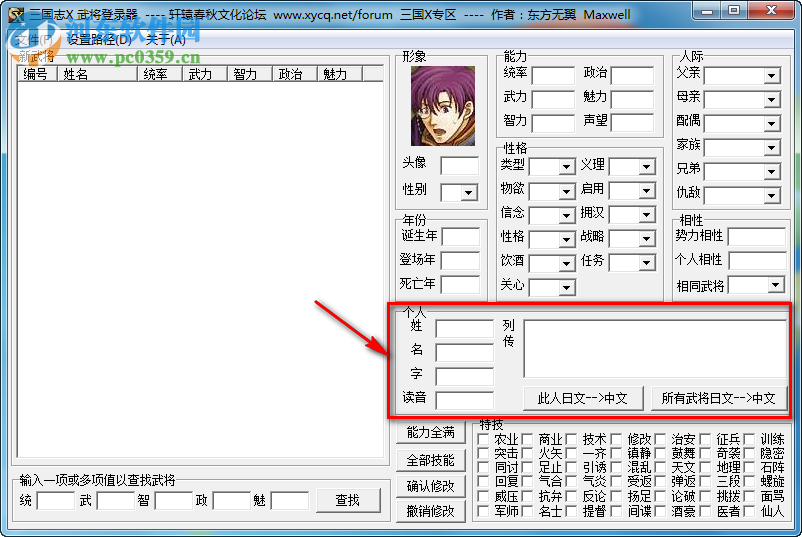This screenshot has width=802, height=537.
Task: Open the 关于(A) menu
Action: [x=165, y=39]
